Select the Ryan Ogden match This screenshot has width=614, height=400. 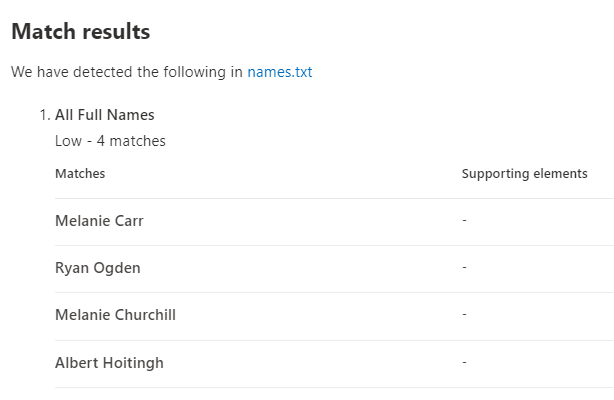[98, 268]
